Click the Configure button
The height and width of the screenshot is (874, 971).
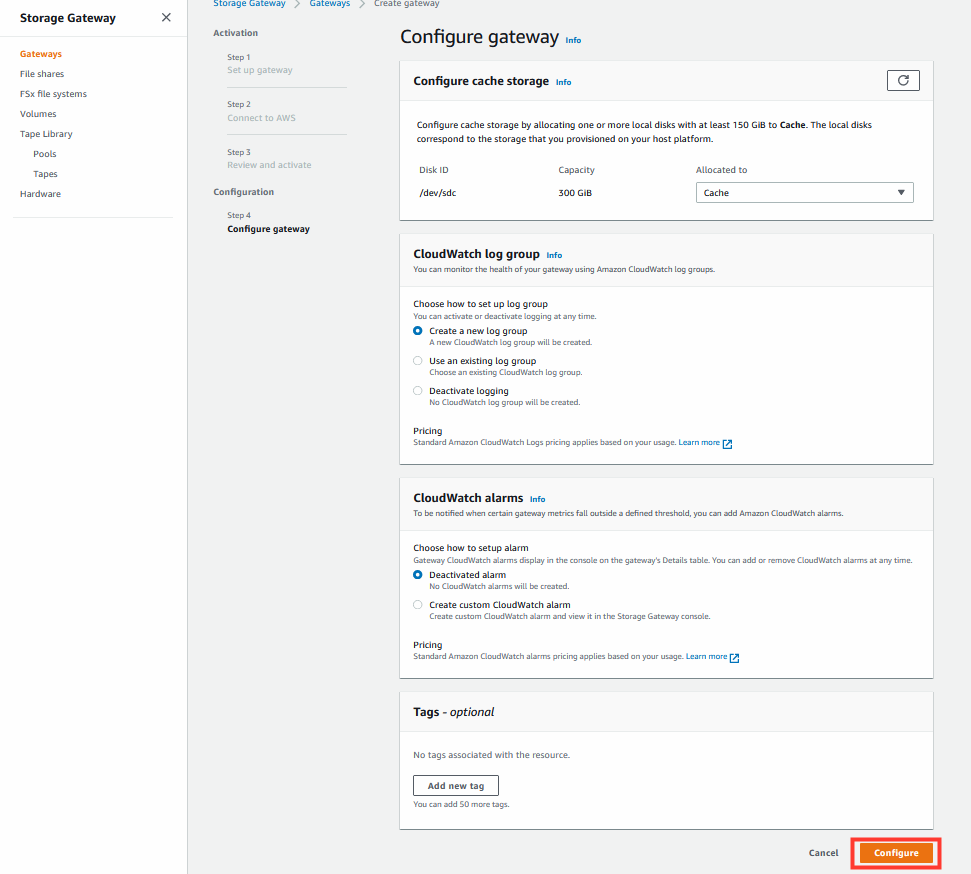tap(896, 853)
